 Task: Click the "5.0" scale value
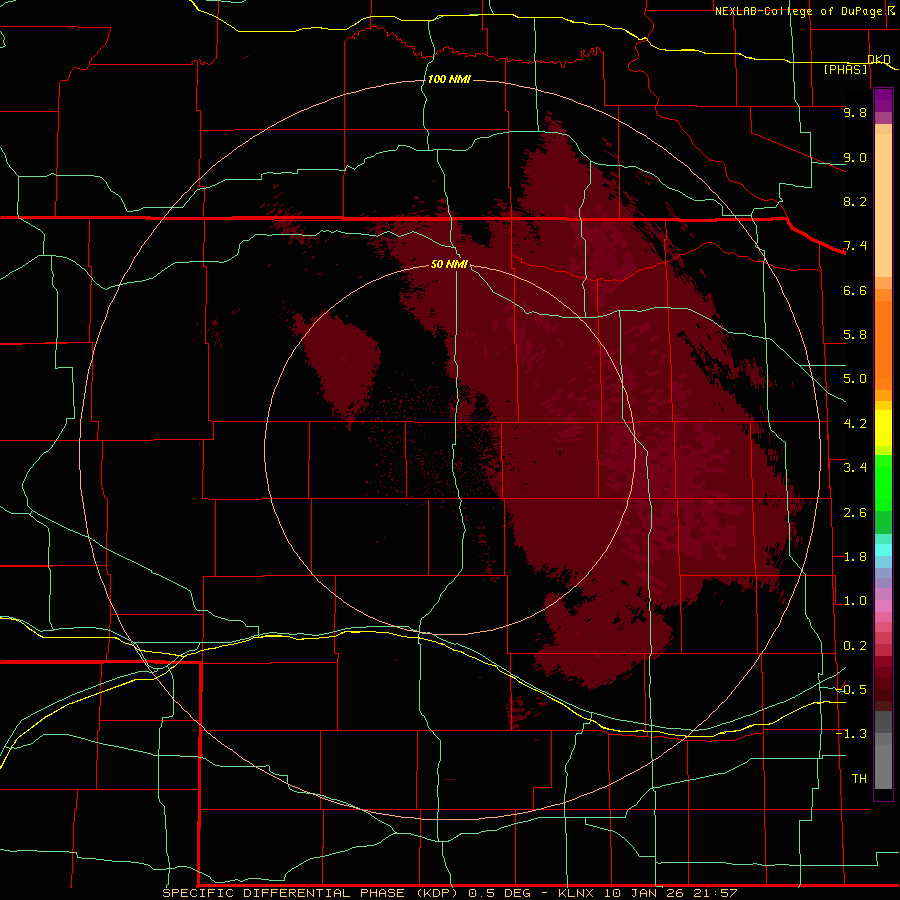[855, 379]
